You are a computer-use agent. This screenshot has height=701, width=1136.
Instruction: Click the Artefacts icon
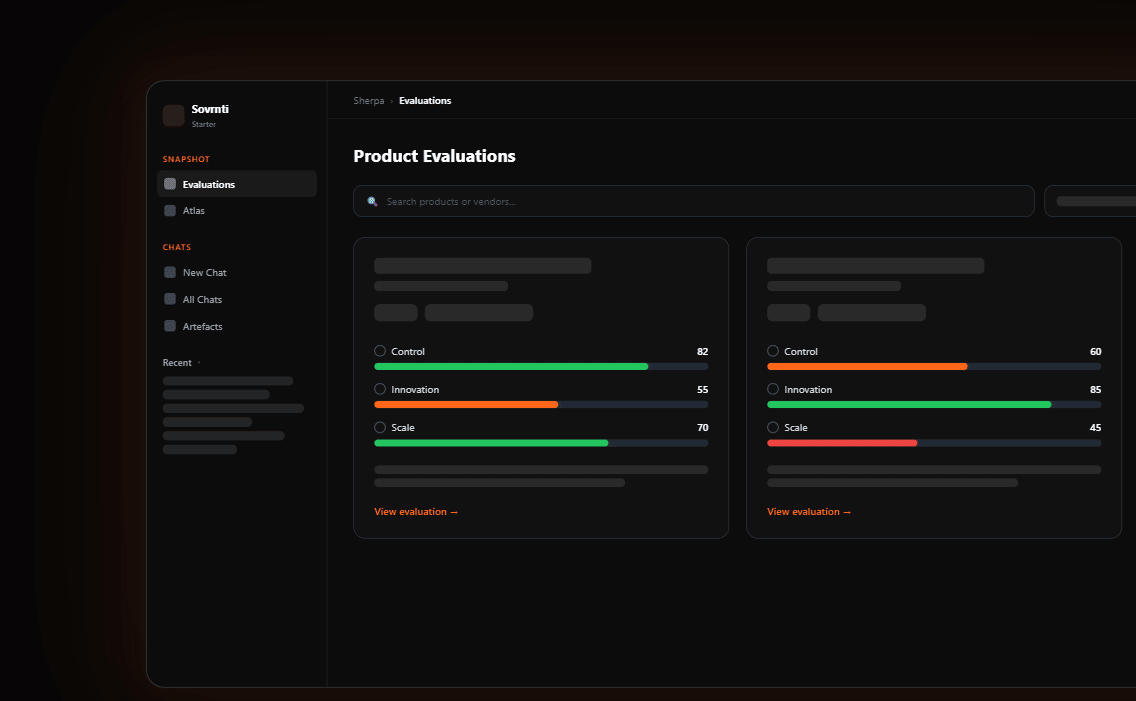coord(170,326)
